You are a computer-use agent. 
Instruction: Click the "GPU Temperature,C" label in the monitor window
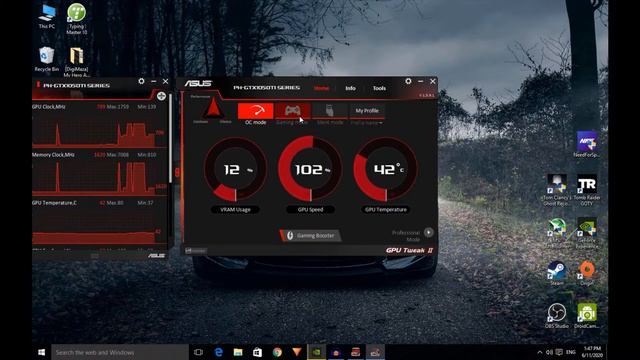(54, 203)
